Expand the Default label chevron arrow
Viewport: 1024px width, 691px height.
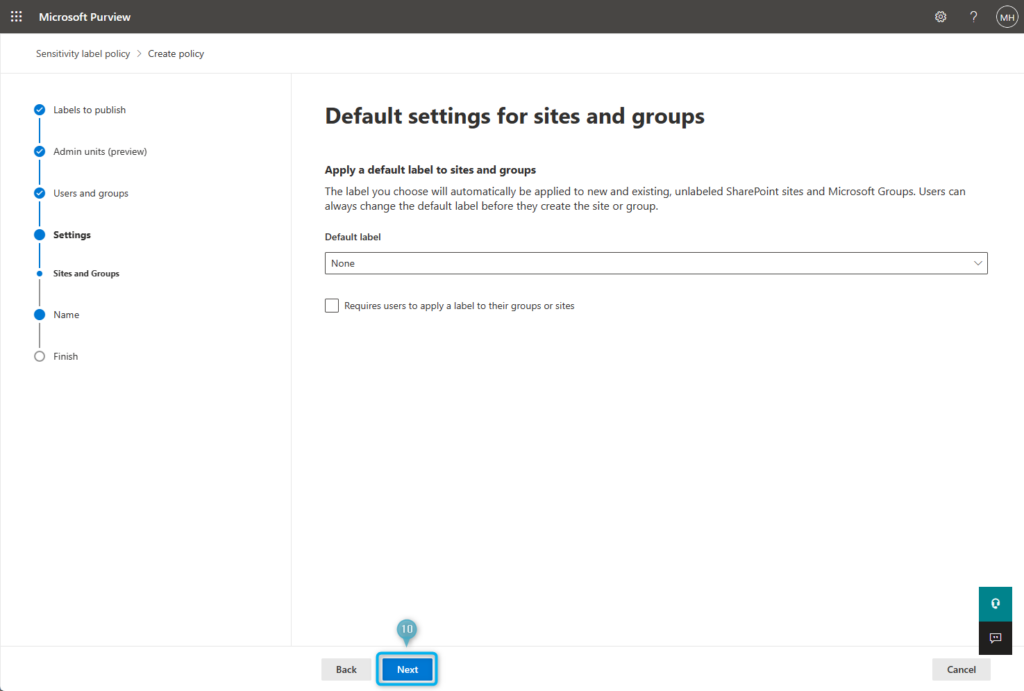coord(979,263)
